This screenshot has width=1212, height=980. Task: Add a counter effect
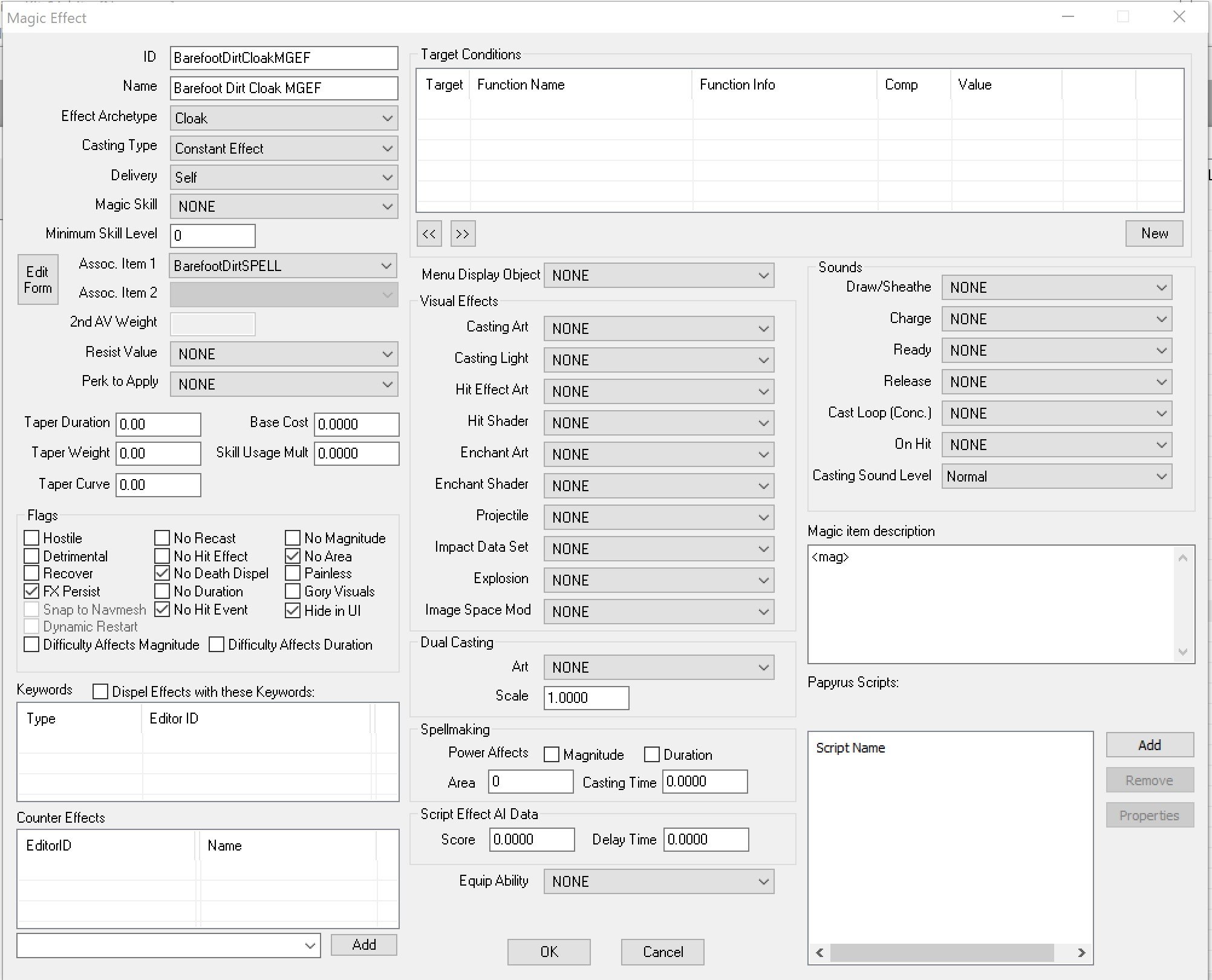coord(364,945)
